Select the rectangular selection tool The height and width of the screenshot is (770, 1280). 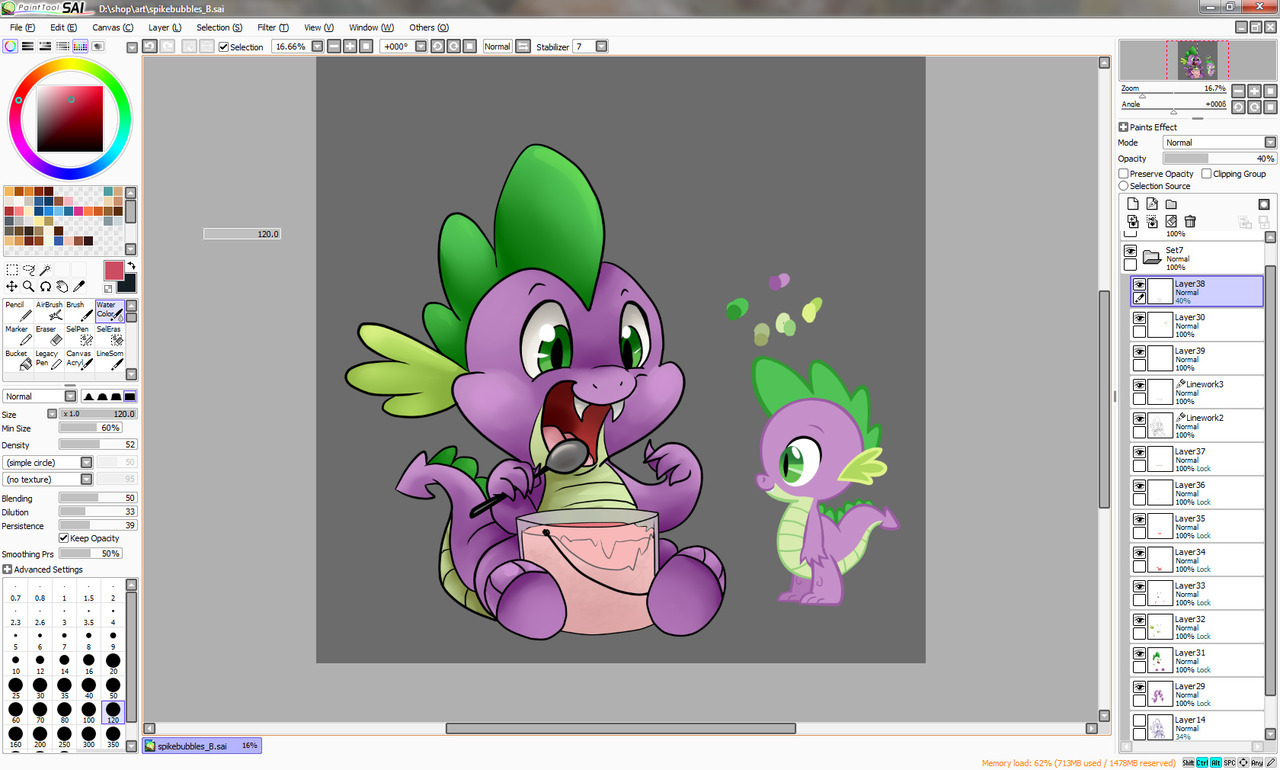click(x=12, y=270)
